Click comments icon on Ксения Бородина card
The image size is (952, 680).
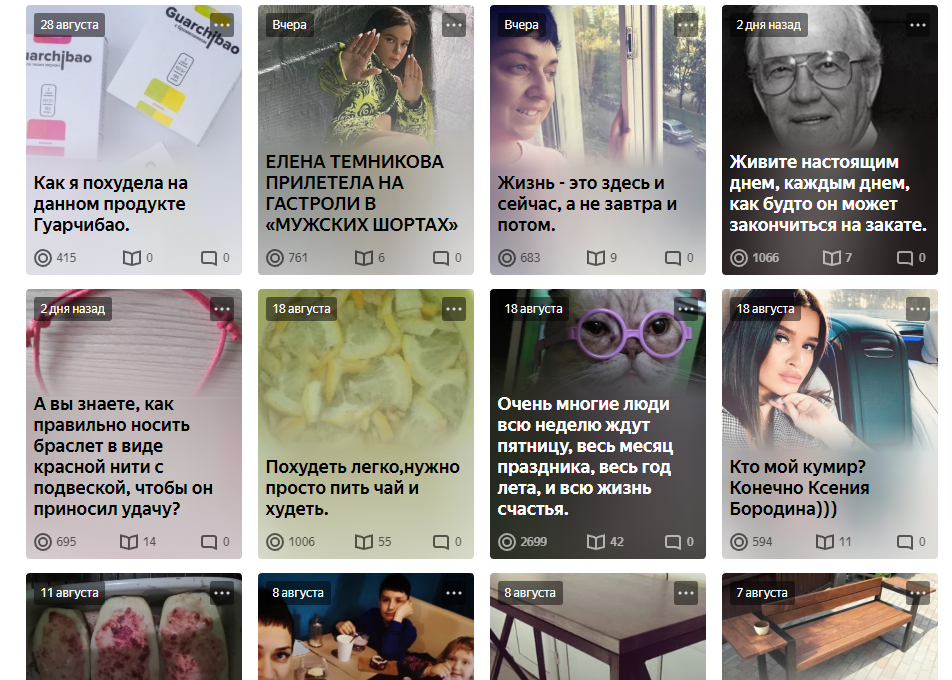click(905, 542)
